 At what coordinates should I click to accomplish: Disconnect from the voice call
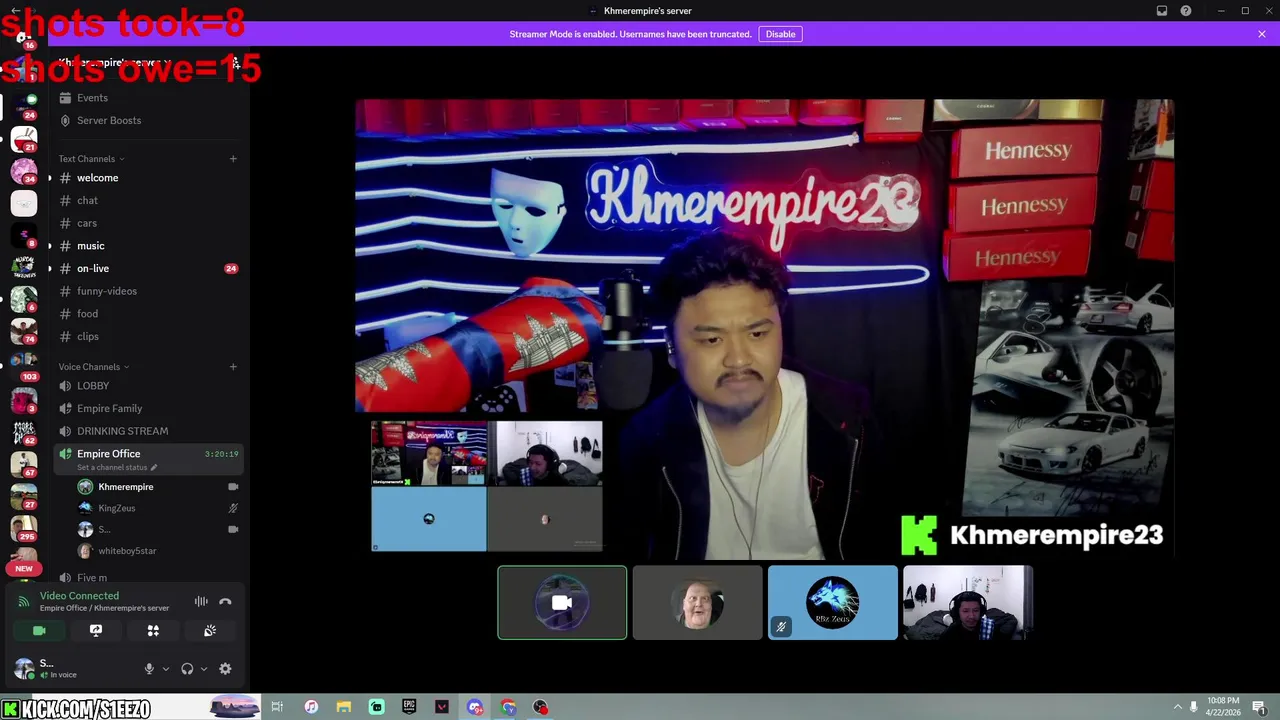coord(225,601)
